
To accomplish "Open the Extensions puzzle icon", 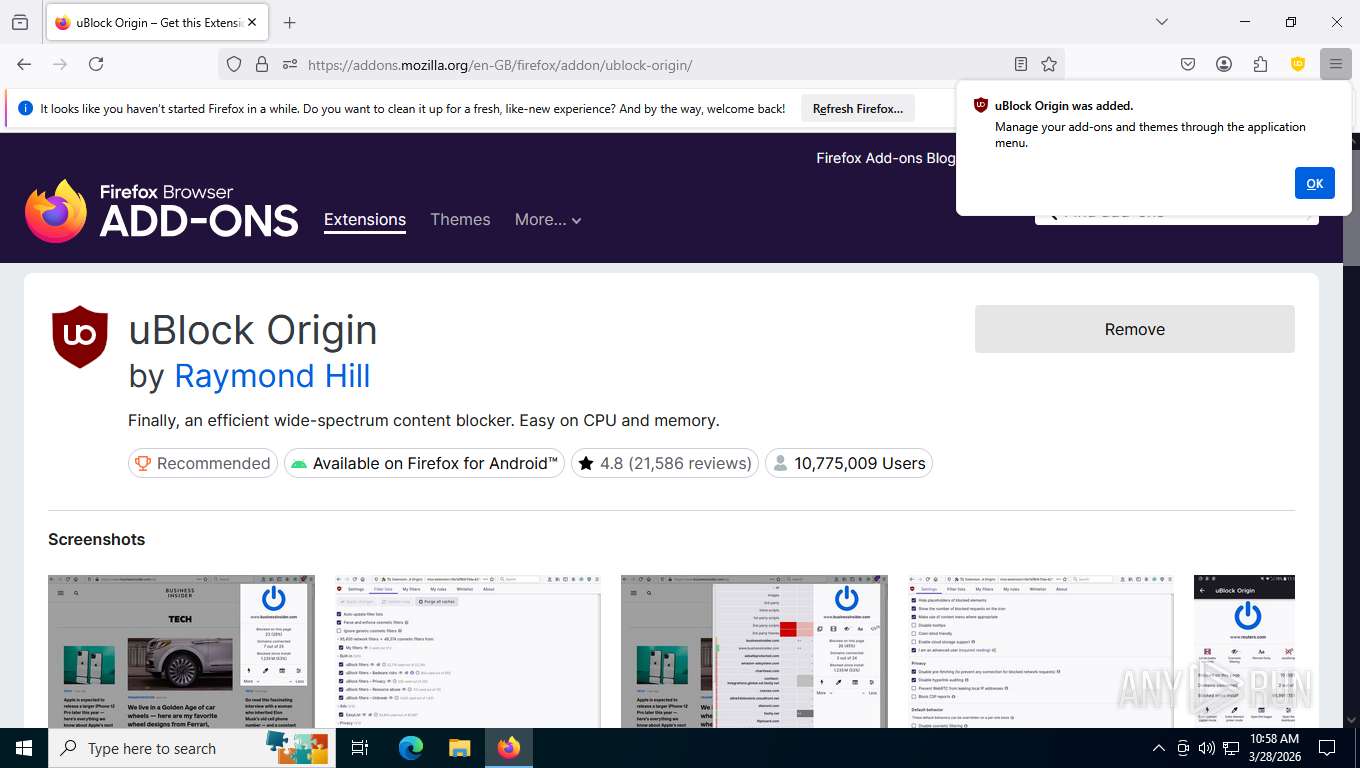I will (1261, 64).
